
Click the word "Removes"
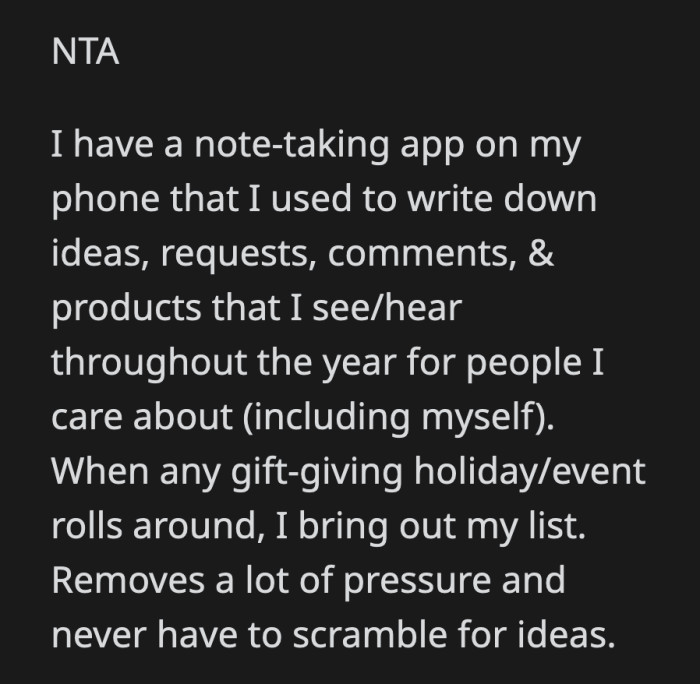tap(125, 579)
